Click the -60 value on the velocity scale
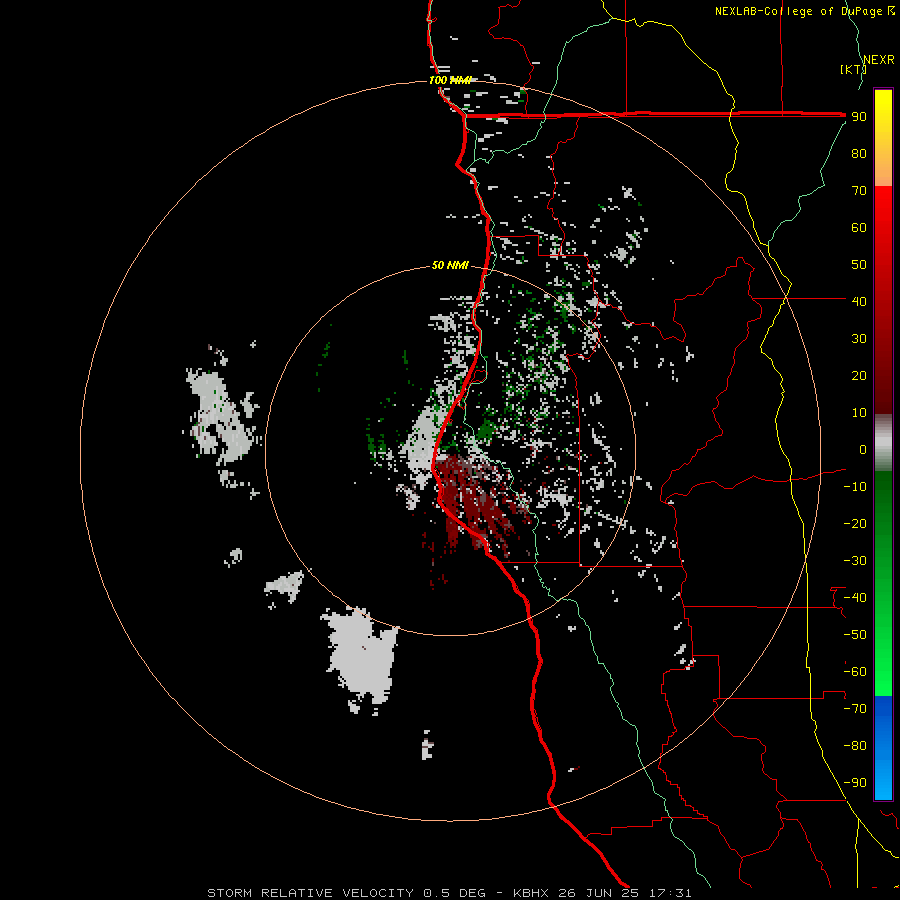The width and height of the screenshot is (900, 900). 855,672
